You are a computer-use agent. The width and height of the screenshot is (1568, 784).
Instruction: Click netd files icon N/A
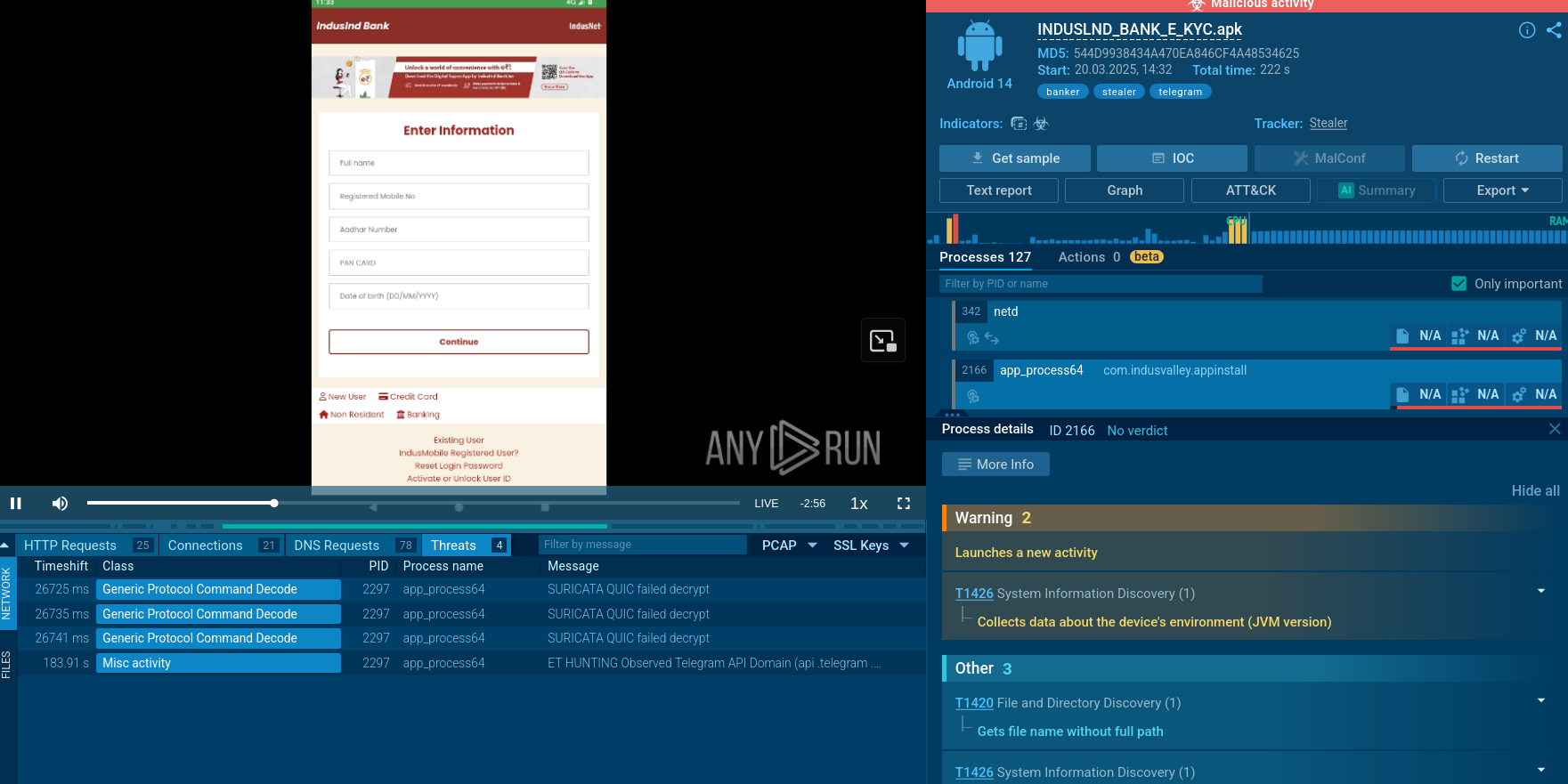(1418, 335)
